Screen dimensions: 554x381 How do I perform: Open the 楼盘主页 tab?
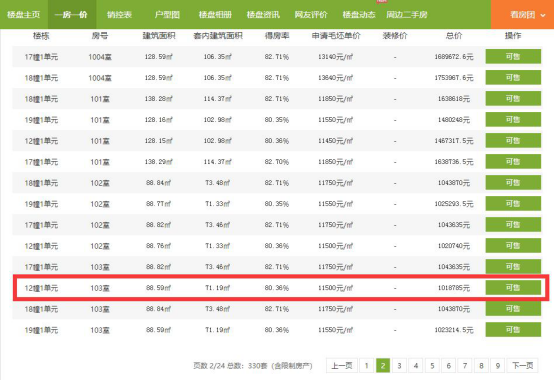[23, 14]
